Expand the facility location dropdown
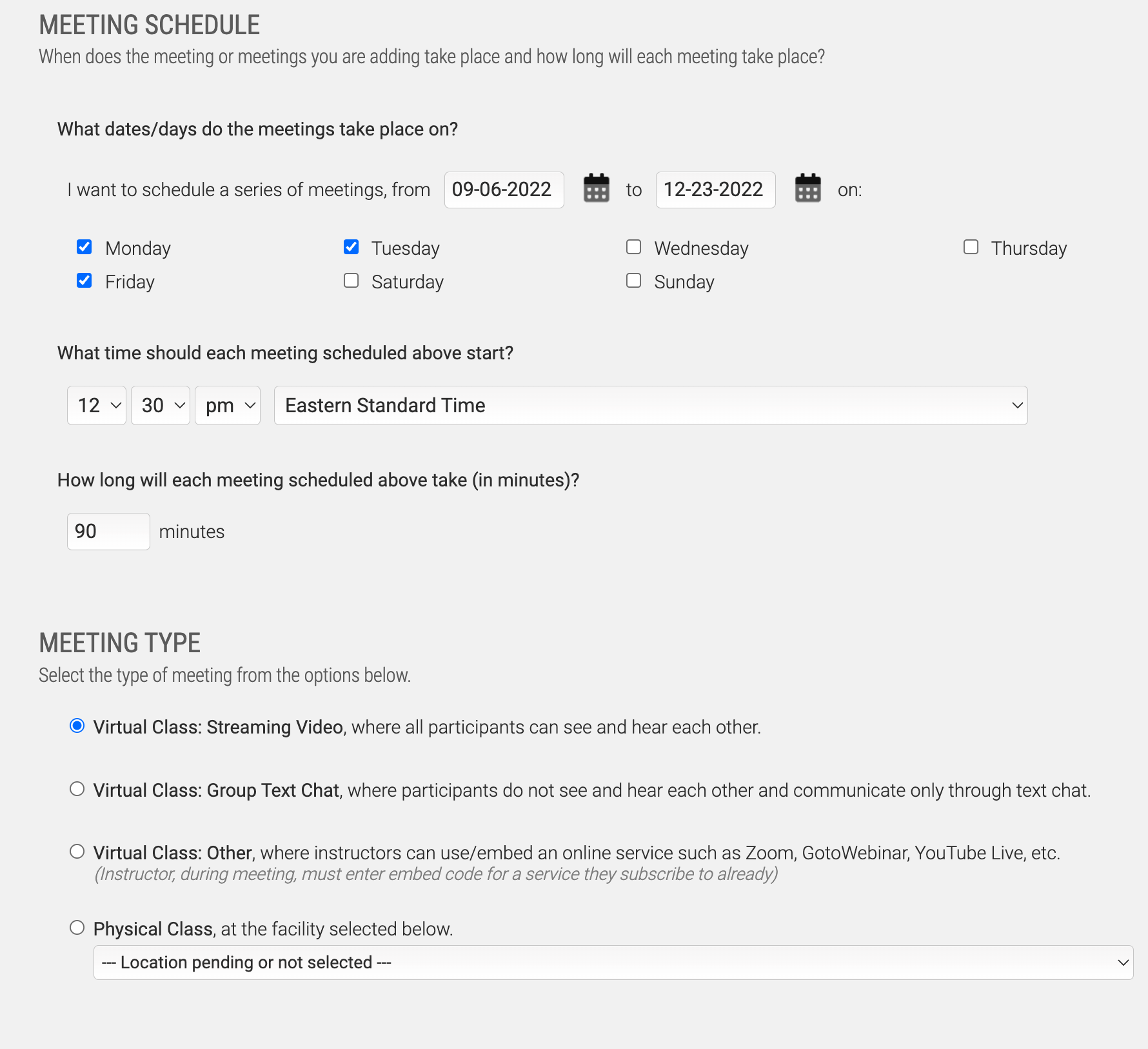The image size is (1148, 1049). tap(613, 963)
